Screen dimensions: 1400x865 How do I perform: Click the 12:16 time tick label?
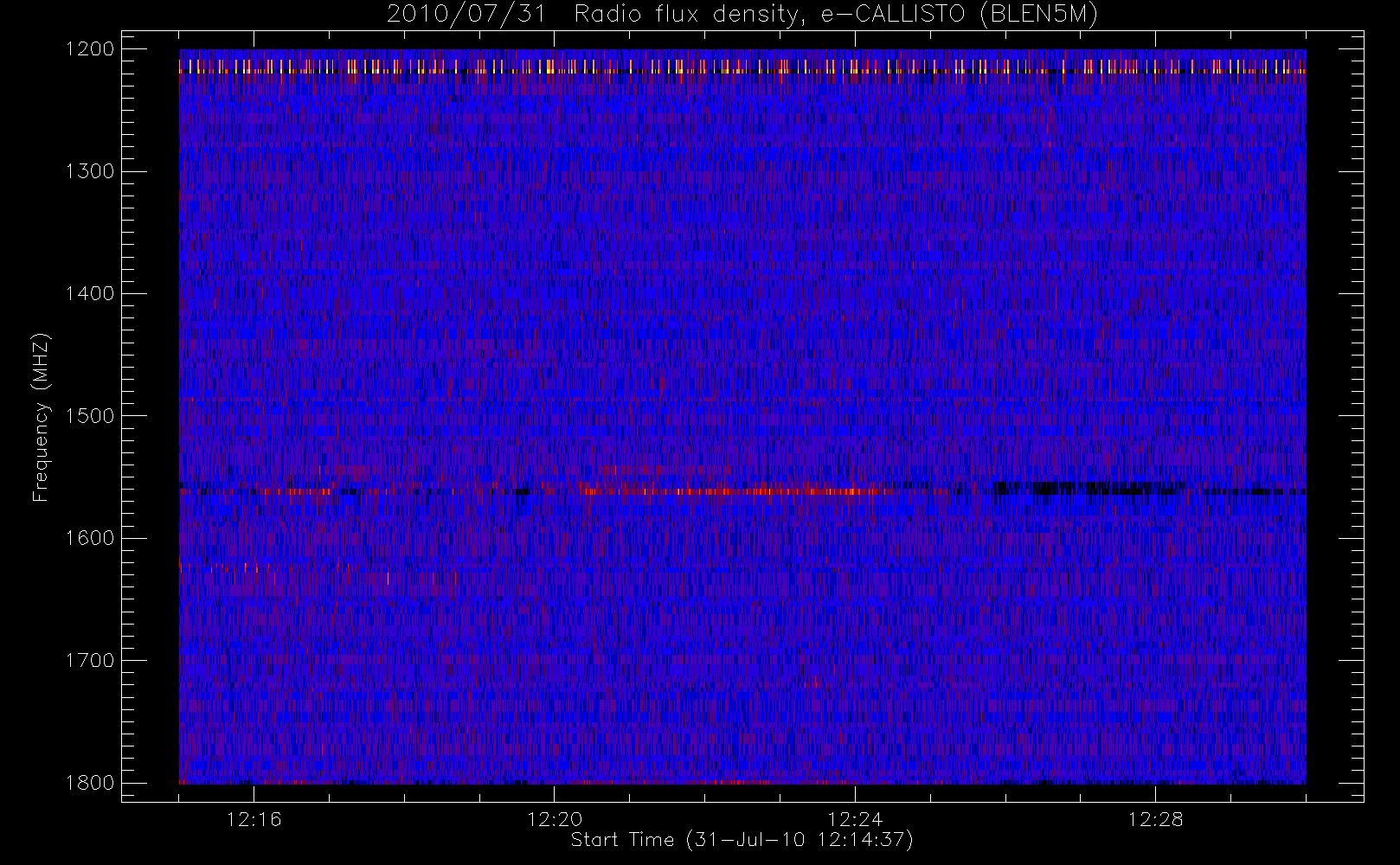254,819
